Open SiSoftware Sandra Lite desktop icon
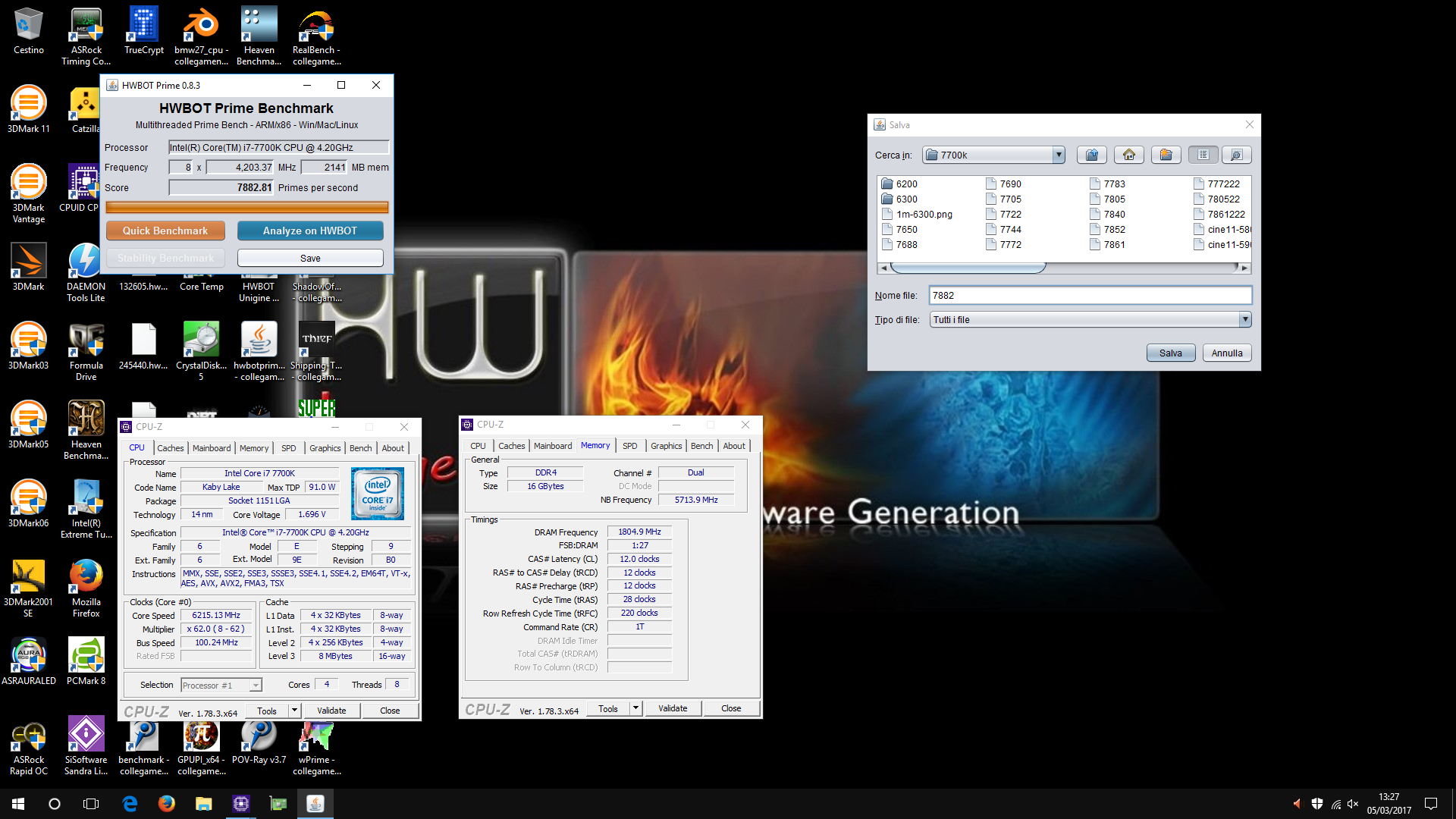Viewport: 1456px width, 819px height. tap(86, 746)
